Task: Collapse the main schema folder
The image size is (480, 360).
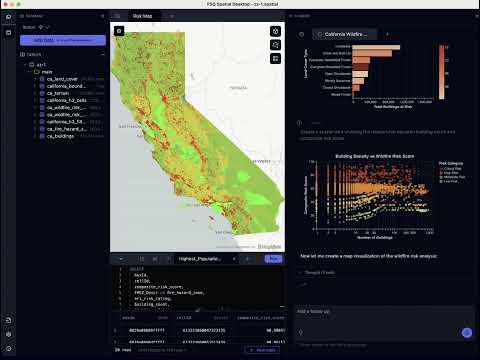Action: [x=30, y=72]
